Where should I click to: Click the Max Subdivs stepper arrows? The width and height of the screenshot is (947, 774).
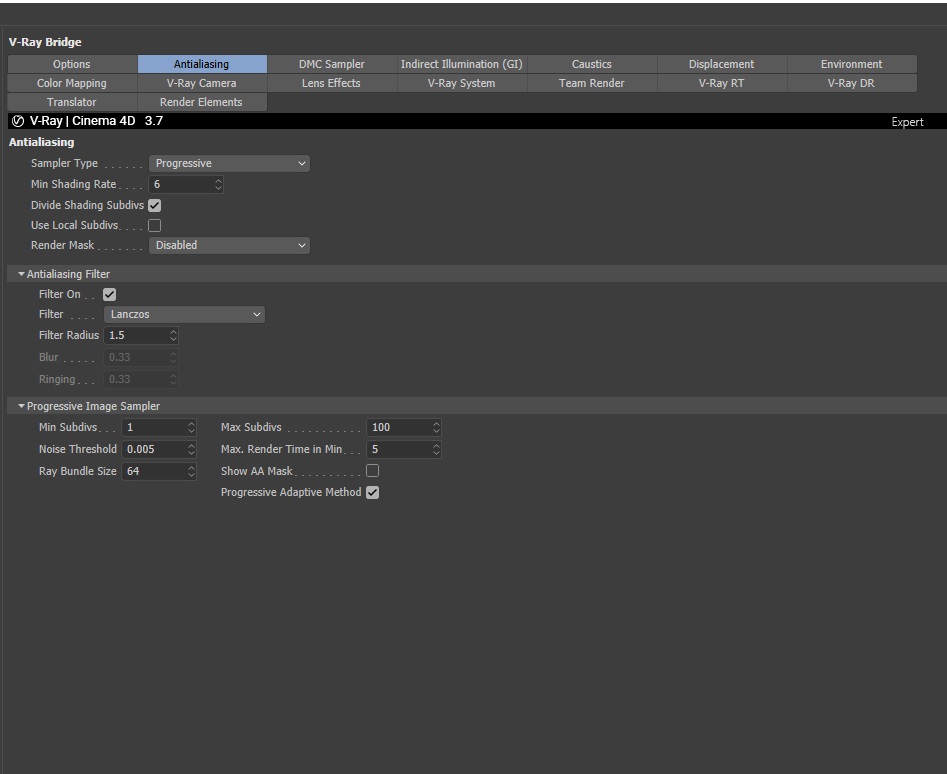[437, 427]
